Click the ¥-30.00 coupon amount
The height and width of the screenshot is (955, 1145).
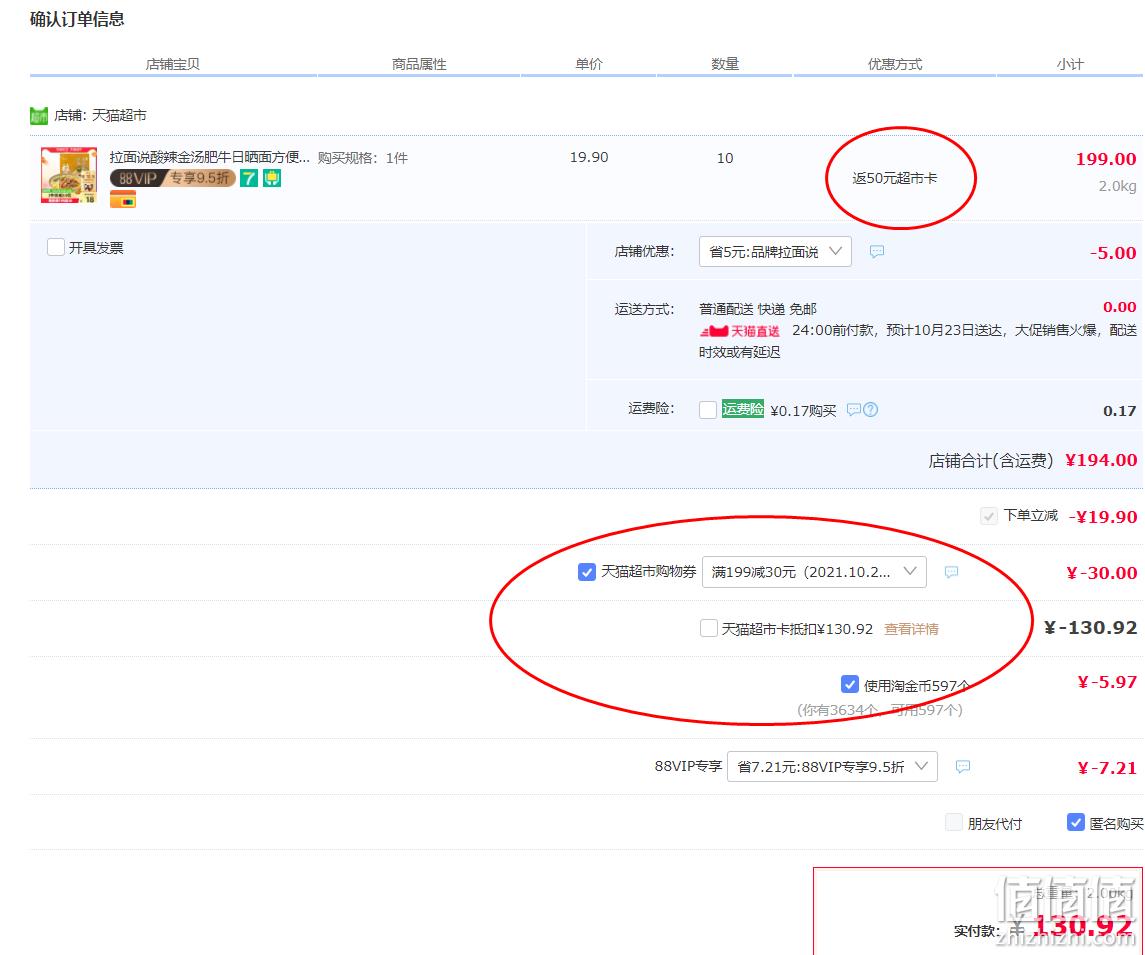coord(1101,573)
